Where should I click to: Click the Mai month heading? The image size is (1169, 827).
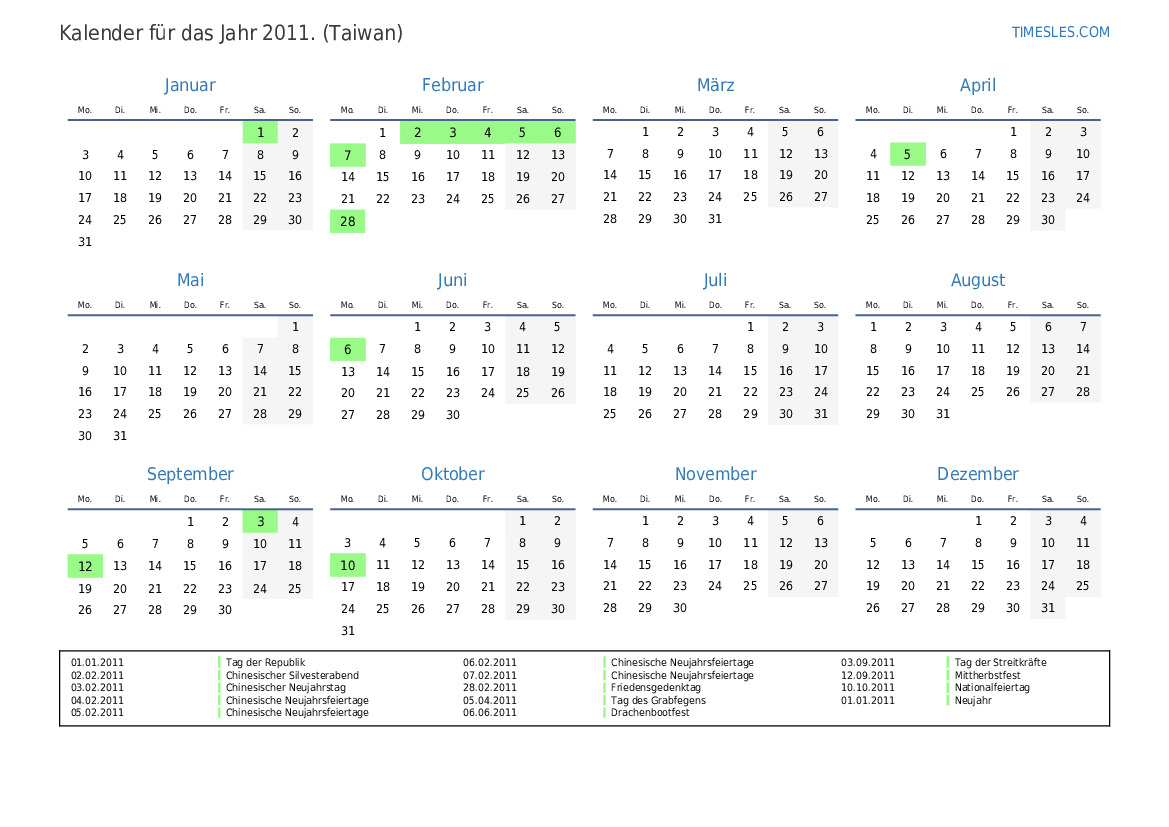[190, 280]
